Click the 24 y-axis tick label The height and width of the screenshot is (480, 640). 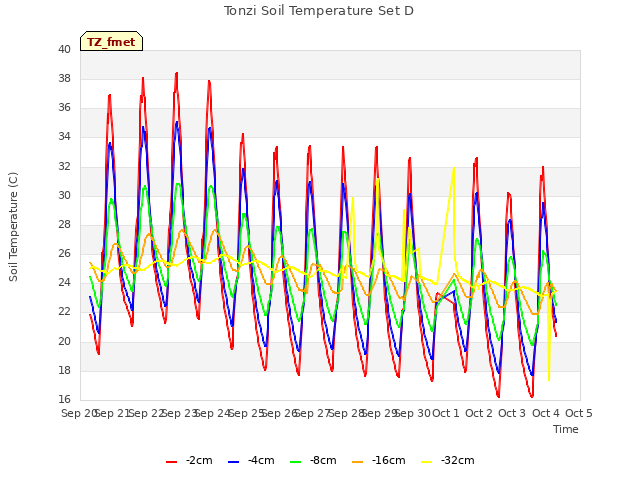[64, 283]
